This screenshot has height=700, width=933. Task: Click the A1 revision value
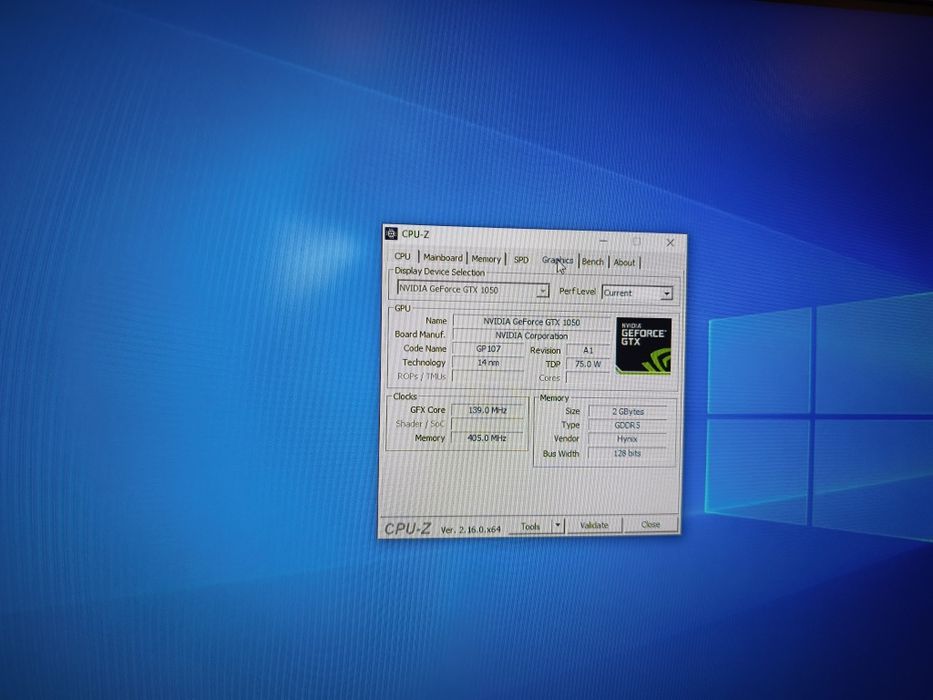point(588,350)
